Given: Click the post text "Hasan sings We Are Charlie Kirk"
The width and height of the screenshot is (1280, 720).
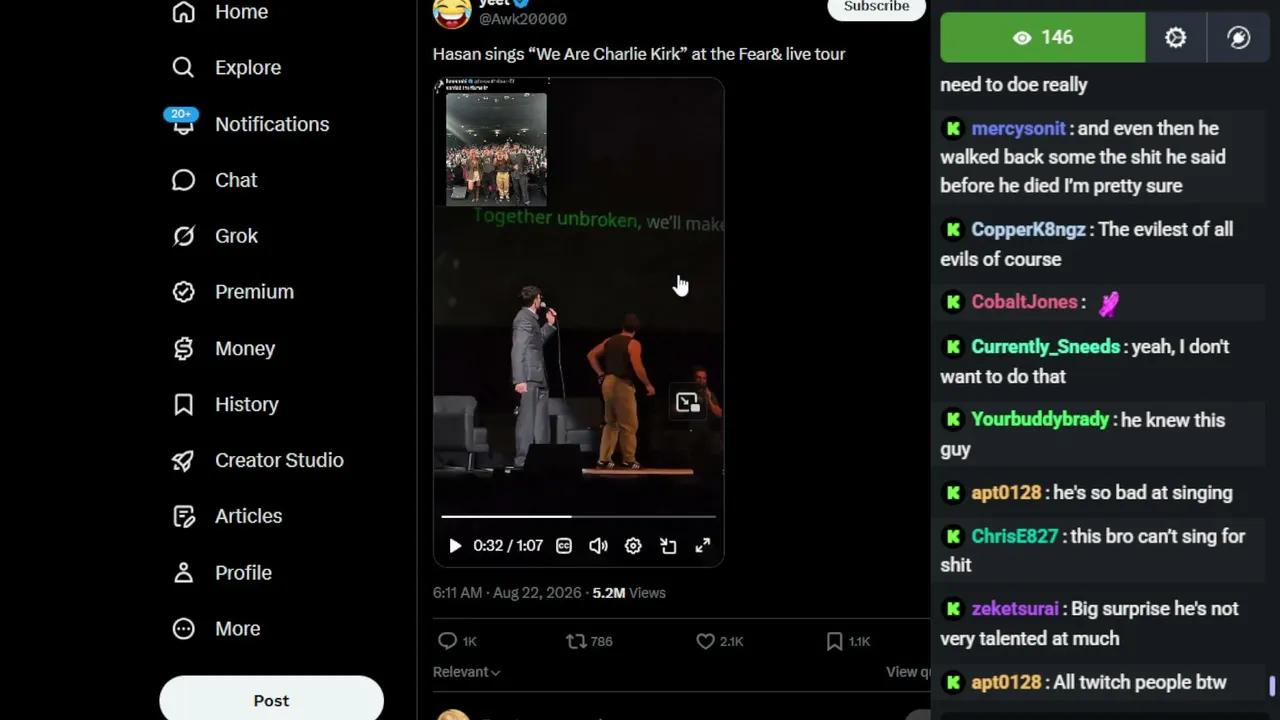Looking at the screenshot, I should click(639, 54).
